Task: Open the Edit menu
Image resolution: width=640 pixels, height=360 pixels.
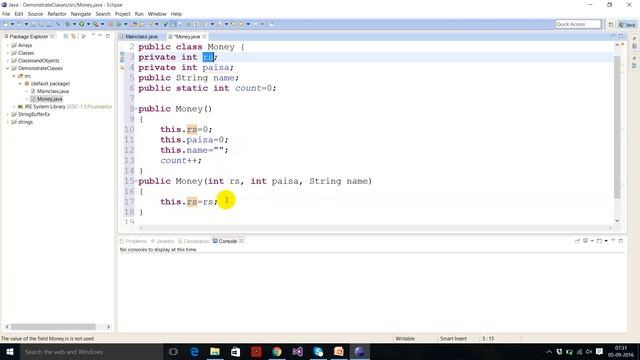Action: [19, 14]
